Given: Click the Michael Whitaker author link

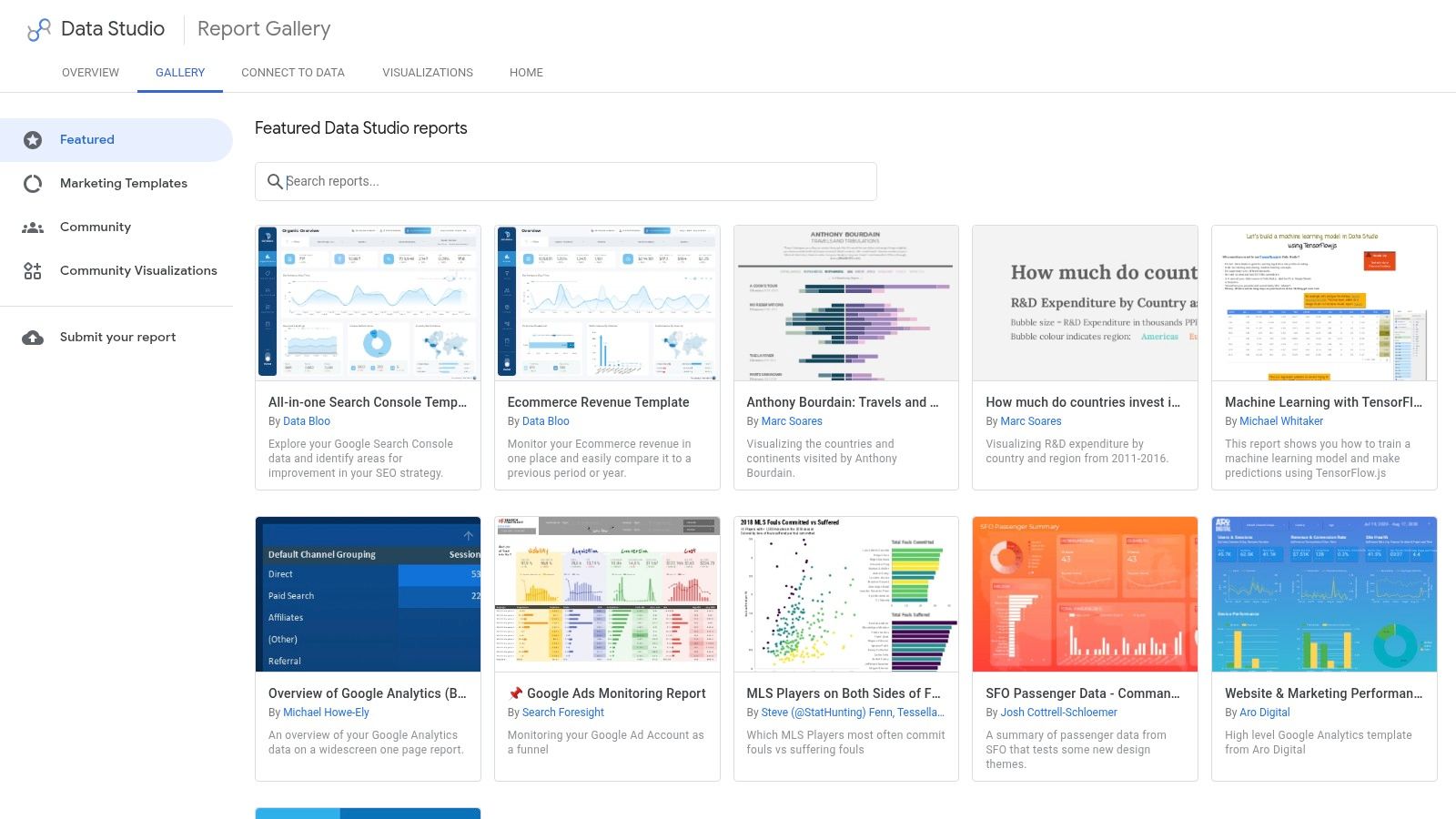Looking at the screenshot, I should 1281,421.
